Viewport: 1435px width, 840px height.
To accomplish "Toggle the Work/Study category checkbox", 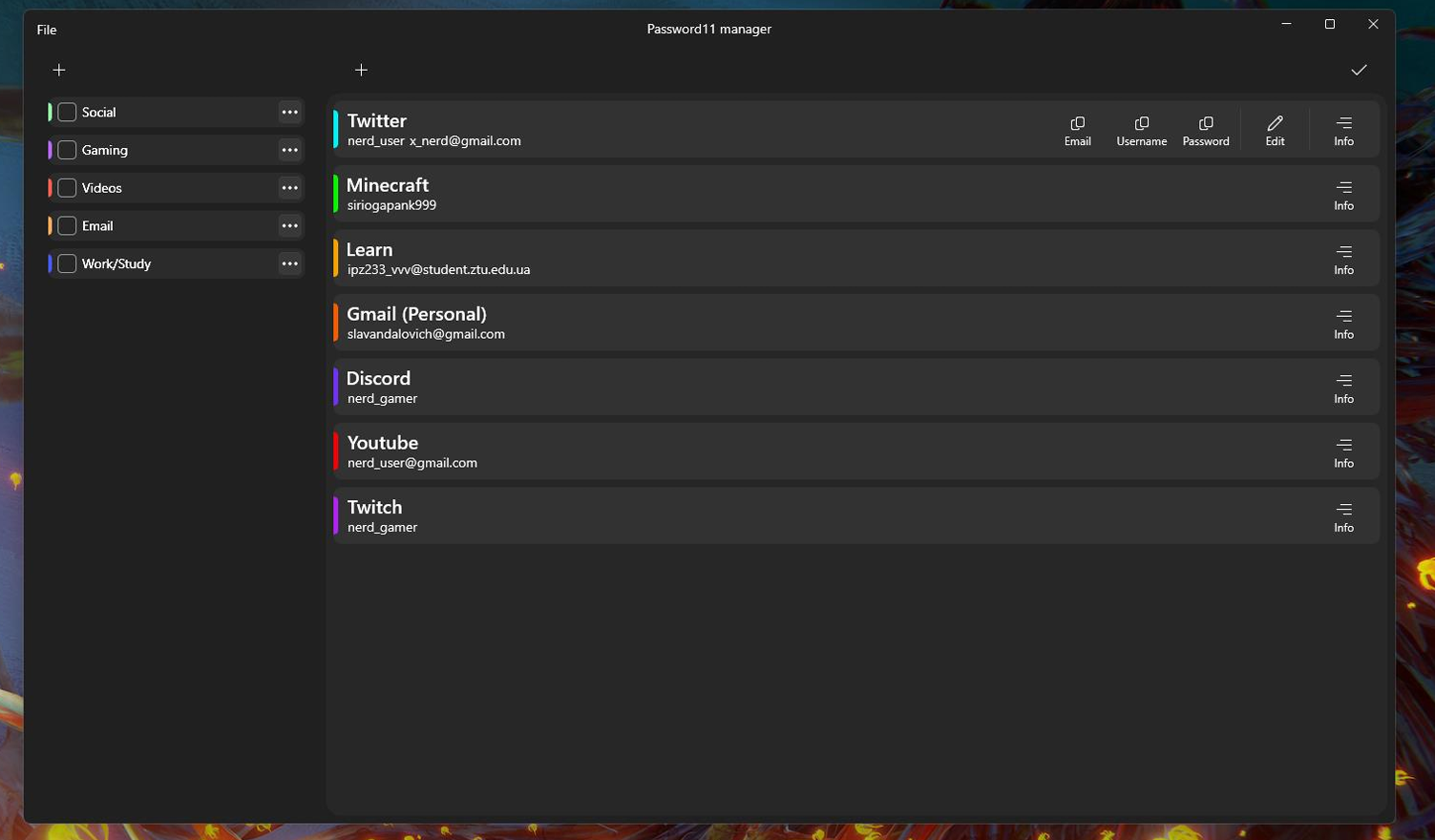I will 67,263.
